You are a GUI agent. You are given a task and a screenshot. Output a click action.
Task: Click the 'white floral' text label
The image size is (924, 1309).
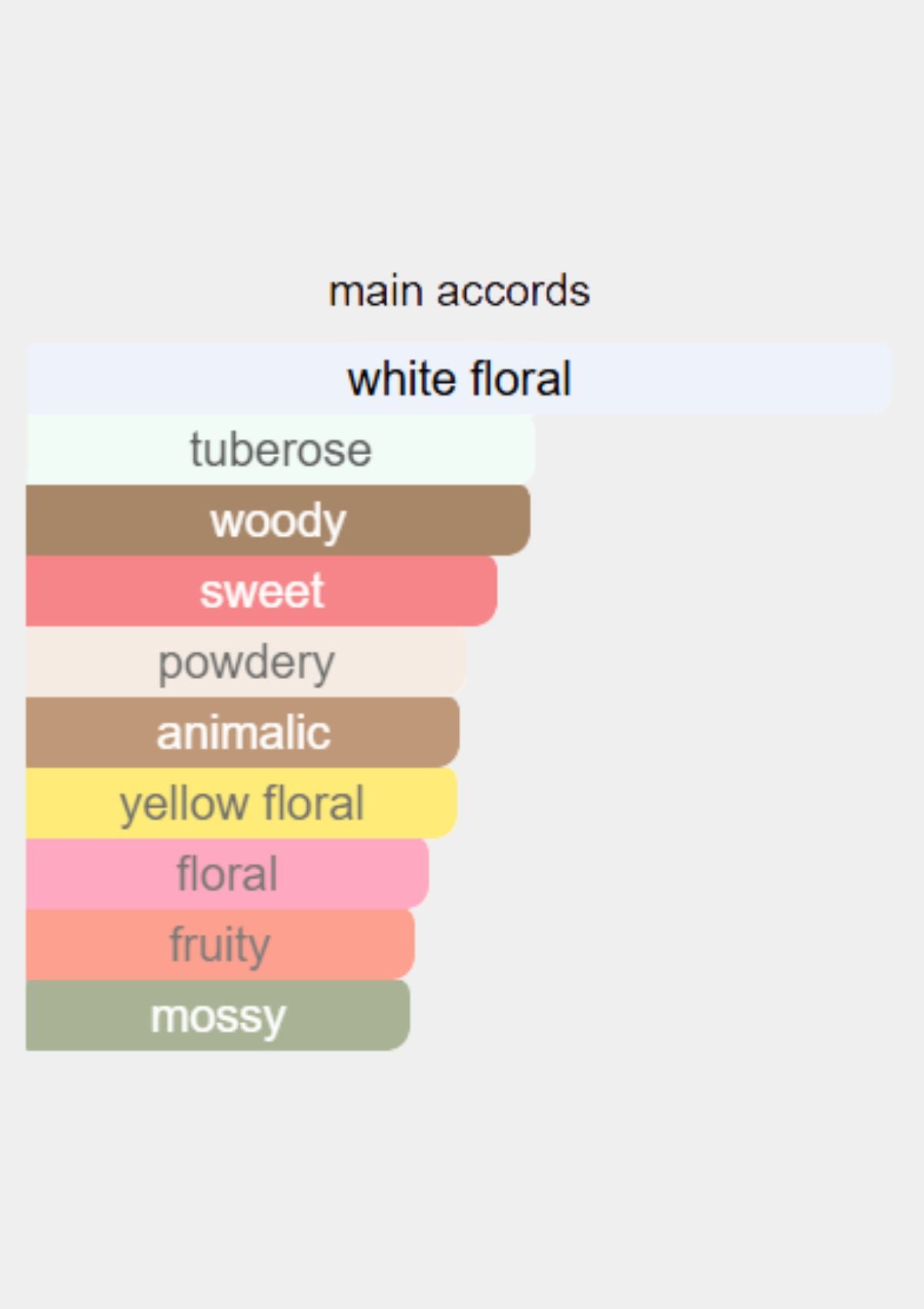459,379
